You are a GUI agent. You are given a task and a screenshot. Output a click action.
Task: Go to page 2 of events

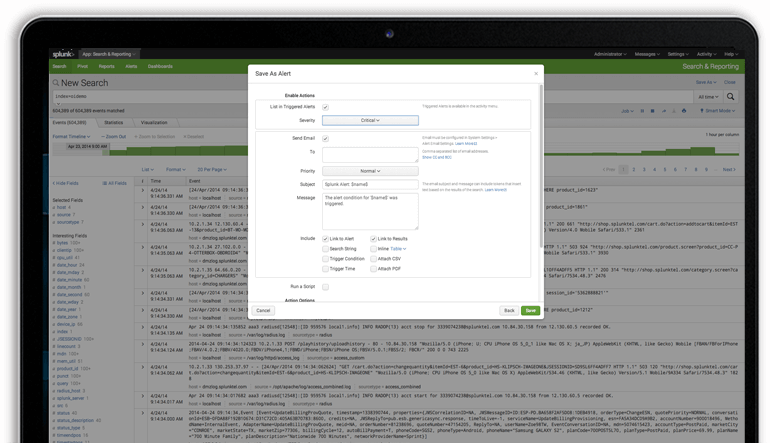tap(633, 169)
